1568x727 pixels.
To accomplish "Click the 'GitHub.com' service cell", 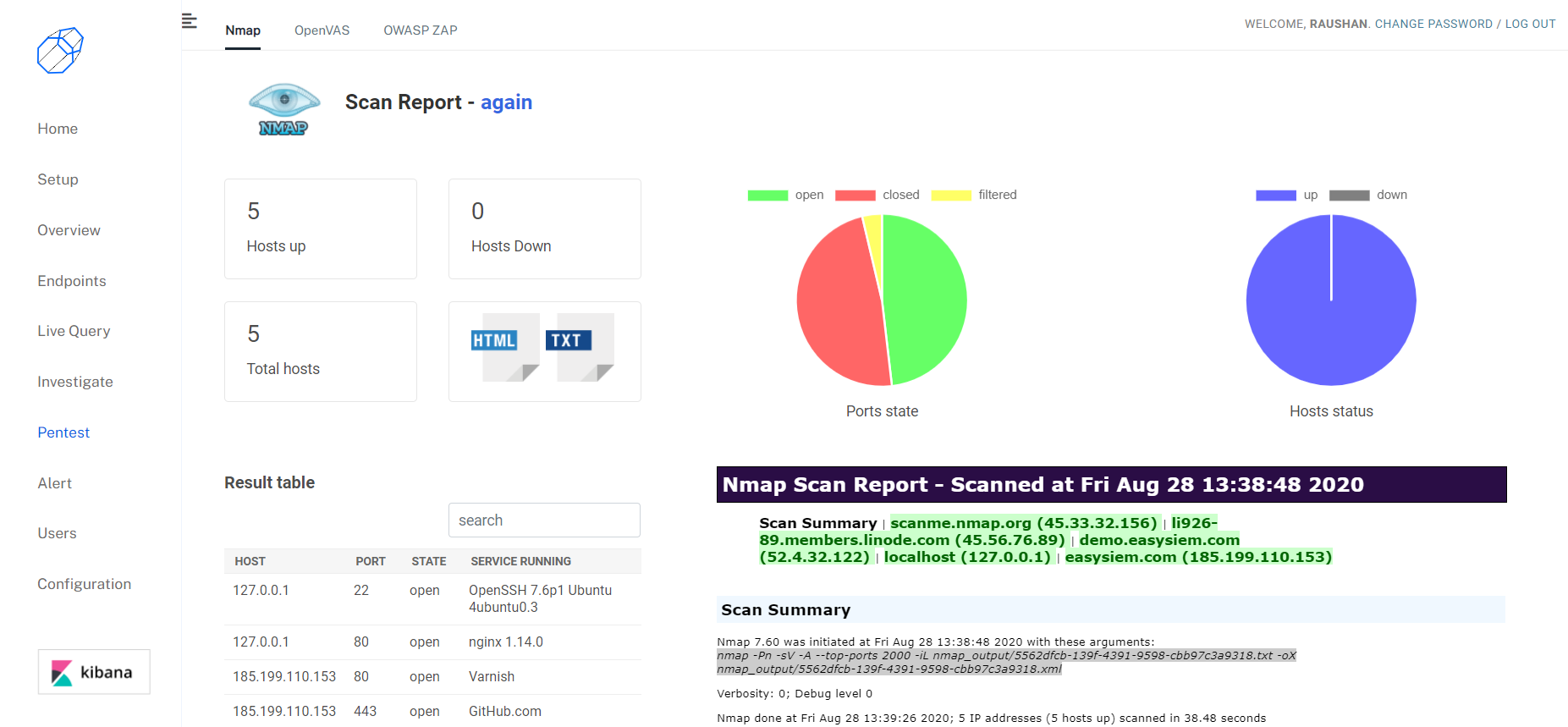I will [505, 712].
